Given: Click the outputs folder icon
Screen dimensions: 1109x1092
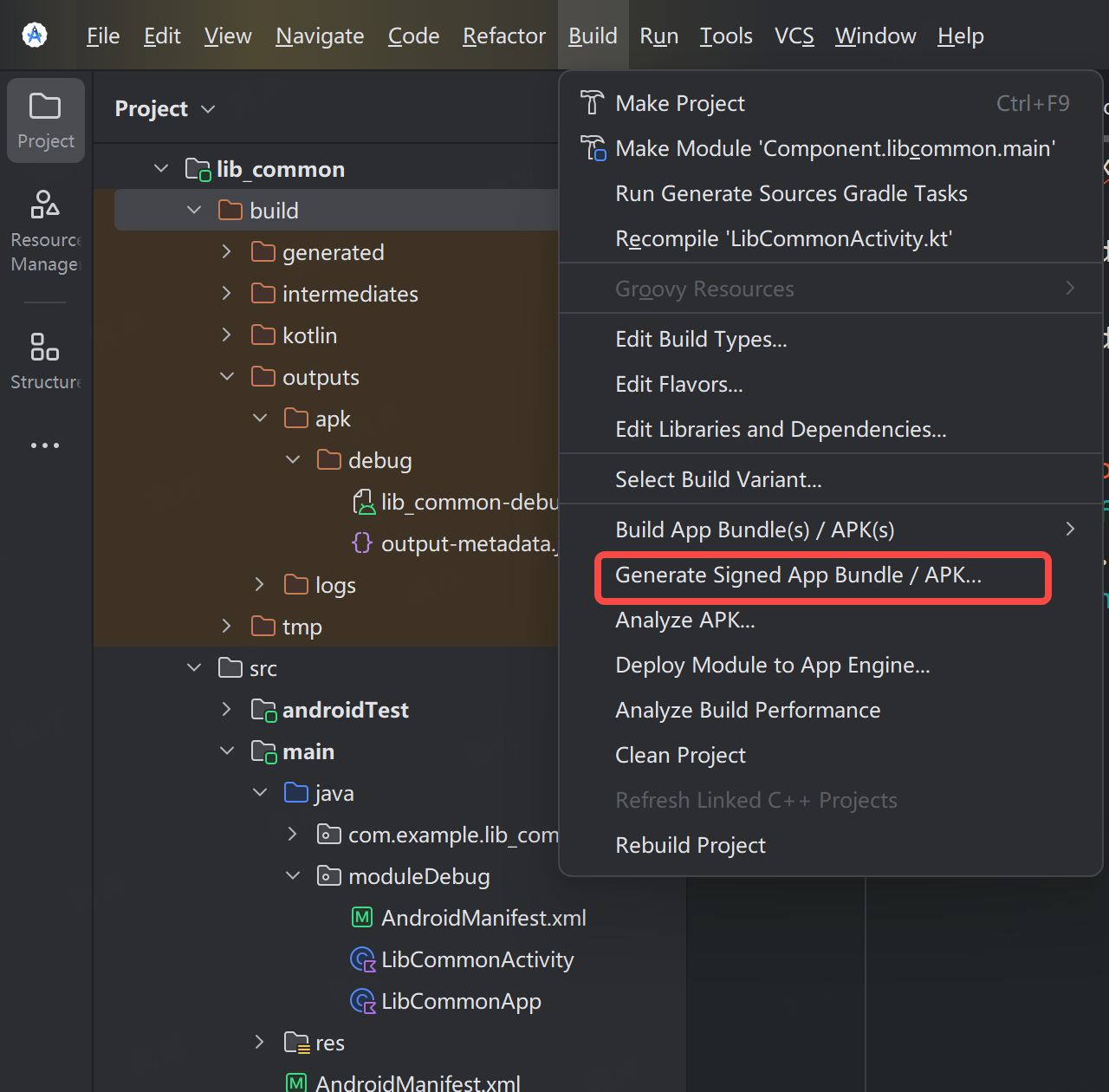Looking at the screenshot, I should (263, 377).
